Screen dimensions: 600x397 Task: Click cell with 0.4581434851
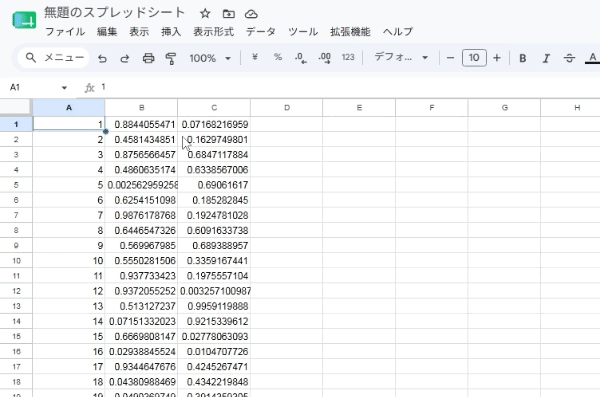pyautogui.click(x=141, y=139)
